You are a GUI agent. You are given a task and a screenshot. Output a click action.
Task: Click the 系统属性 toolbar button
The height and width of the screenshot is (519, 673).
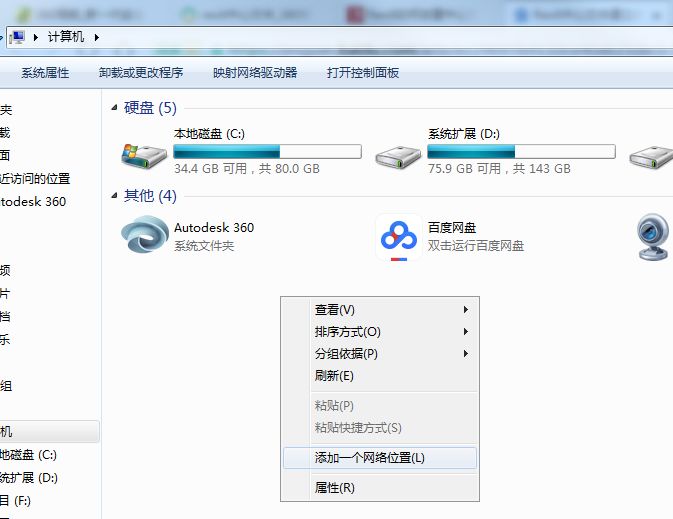45,73
